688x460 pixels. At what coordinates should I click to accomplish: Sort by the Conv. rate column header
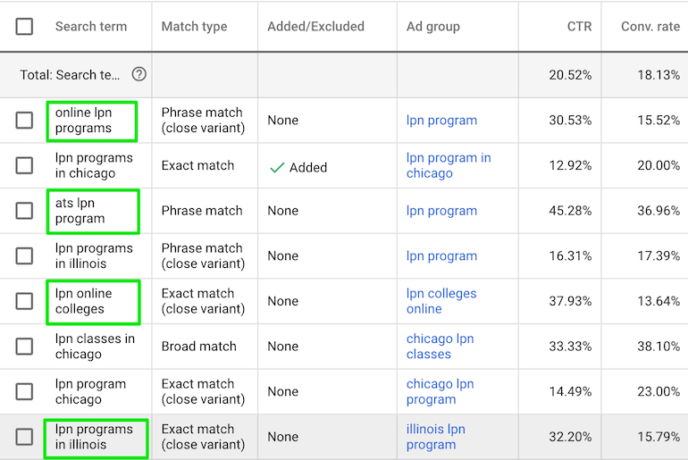pos(650,27)
